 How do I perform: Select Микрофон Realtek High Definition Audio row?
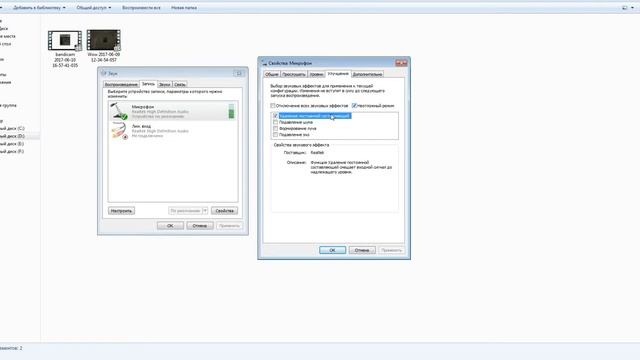173,111
